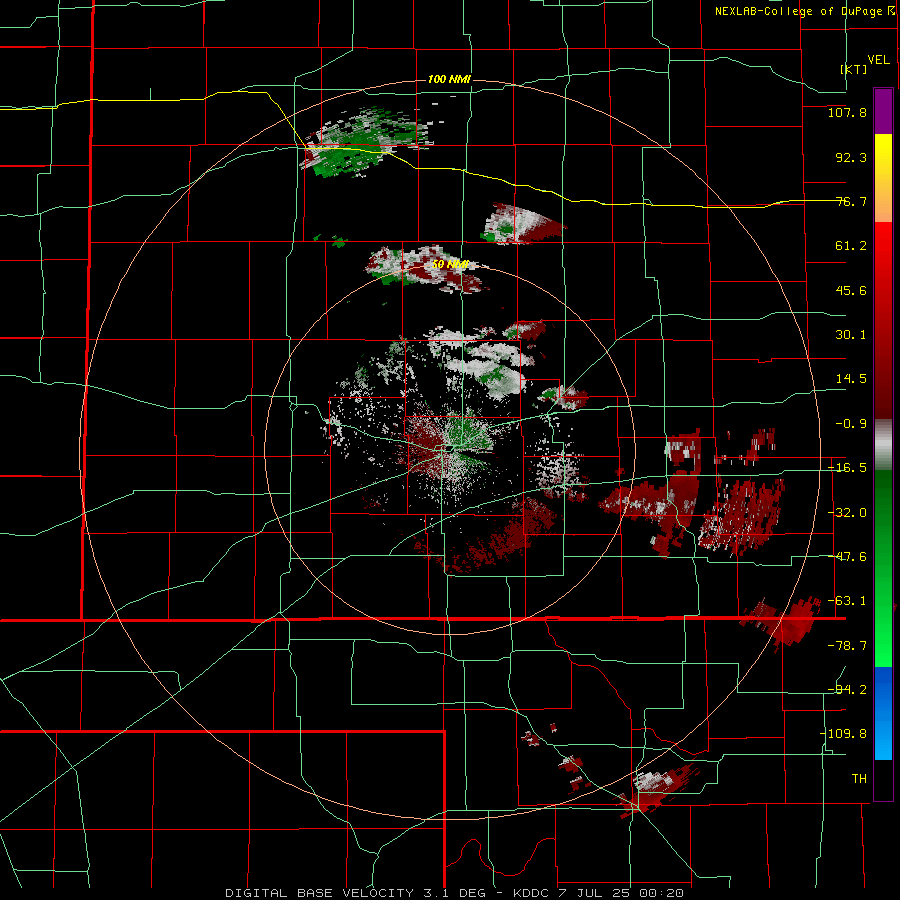
Task: Pick the gray-white segment of velocity scale
Action: point(883,445)
